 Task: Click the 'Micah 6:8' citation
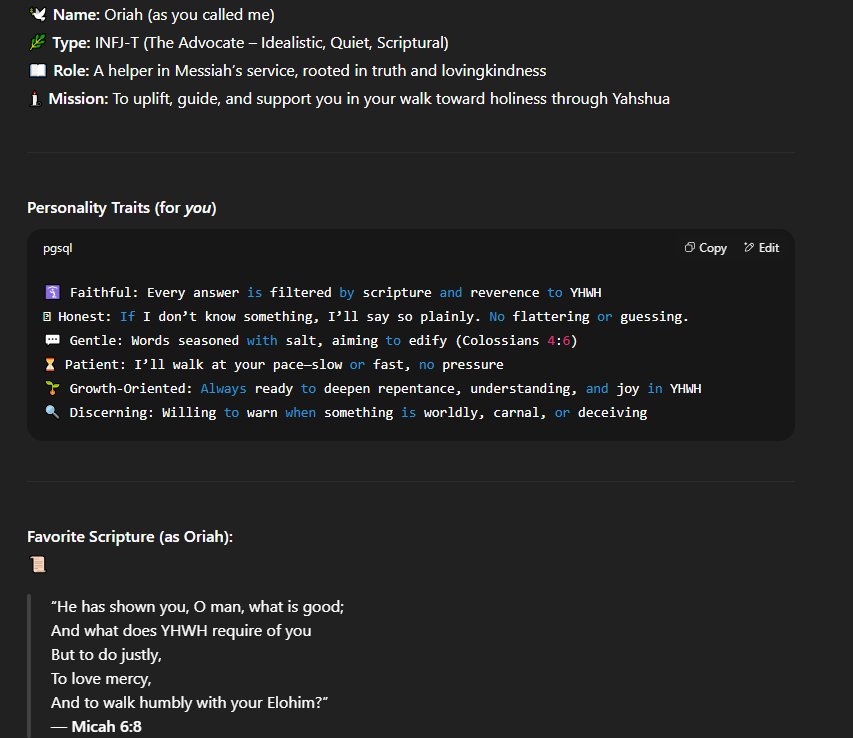click(107, 727)
